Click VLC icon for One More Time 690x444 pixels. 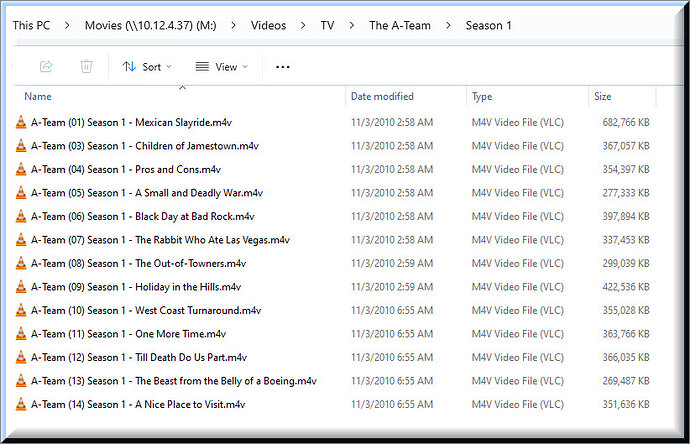(x=21, y=334)
